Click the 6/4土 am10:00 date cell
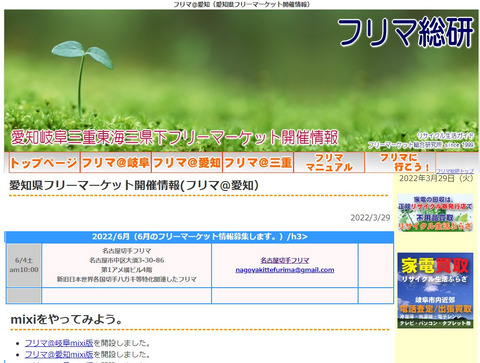 point(24,265)
